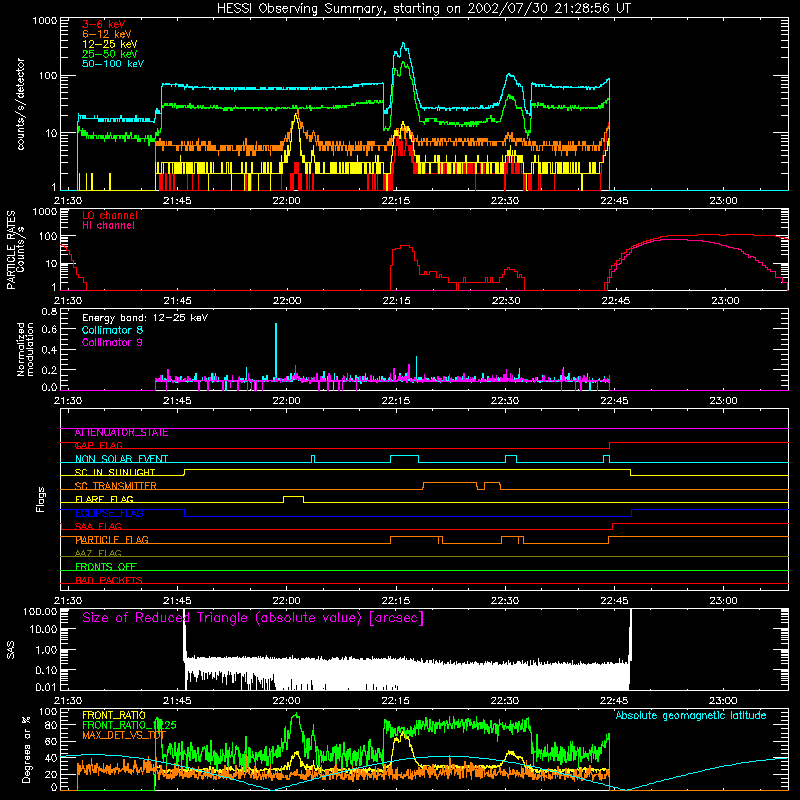Click the green "25-50 keV" legend entry
Screen dimensions: 800x800
pos(109,54)
